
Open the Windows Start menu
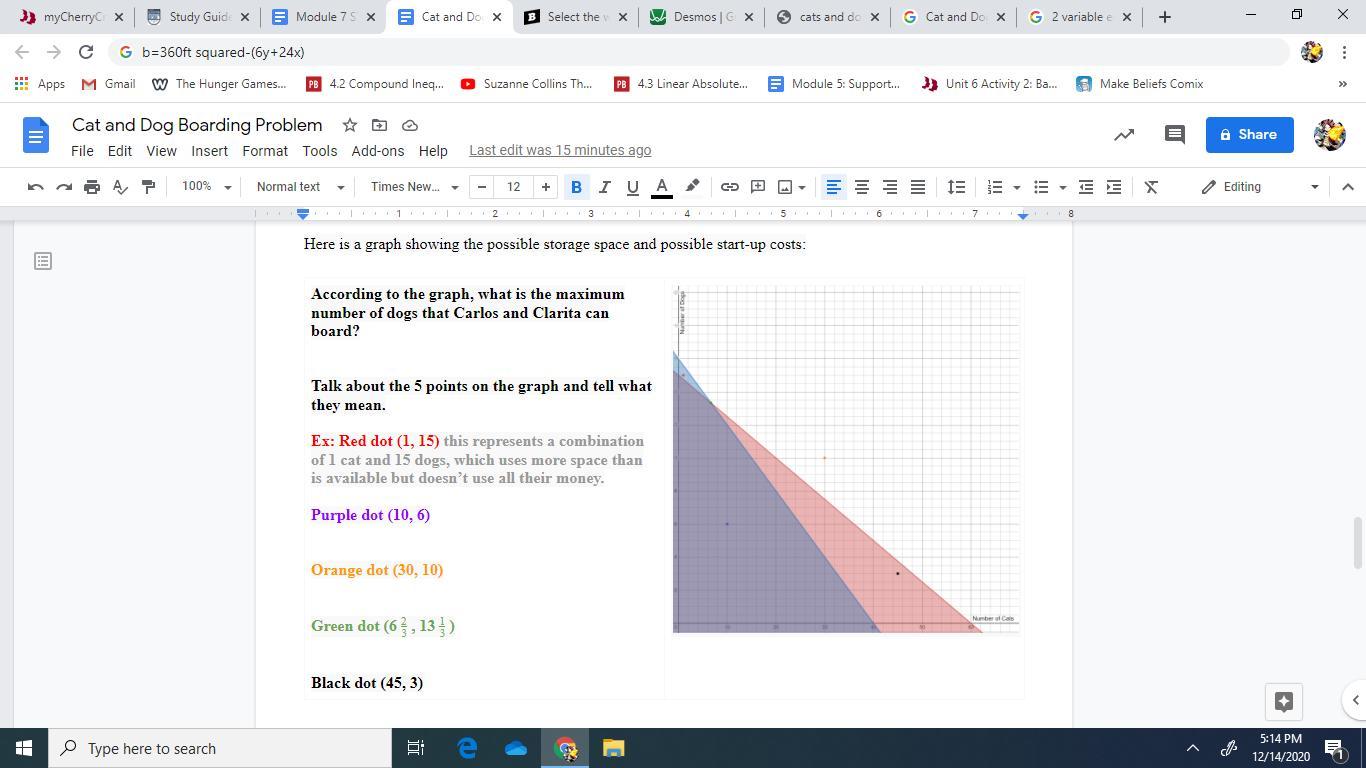pyautogui.click(x=24, y=748)
